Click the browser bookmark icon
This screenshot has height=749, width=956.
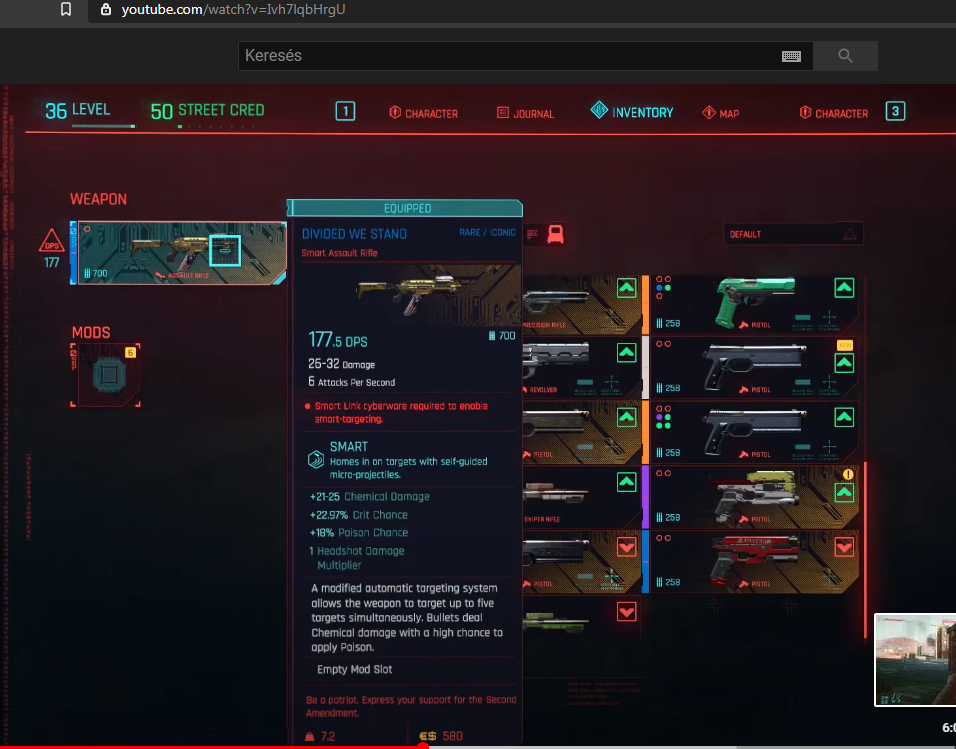point(66,9)
